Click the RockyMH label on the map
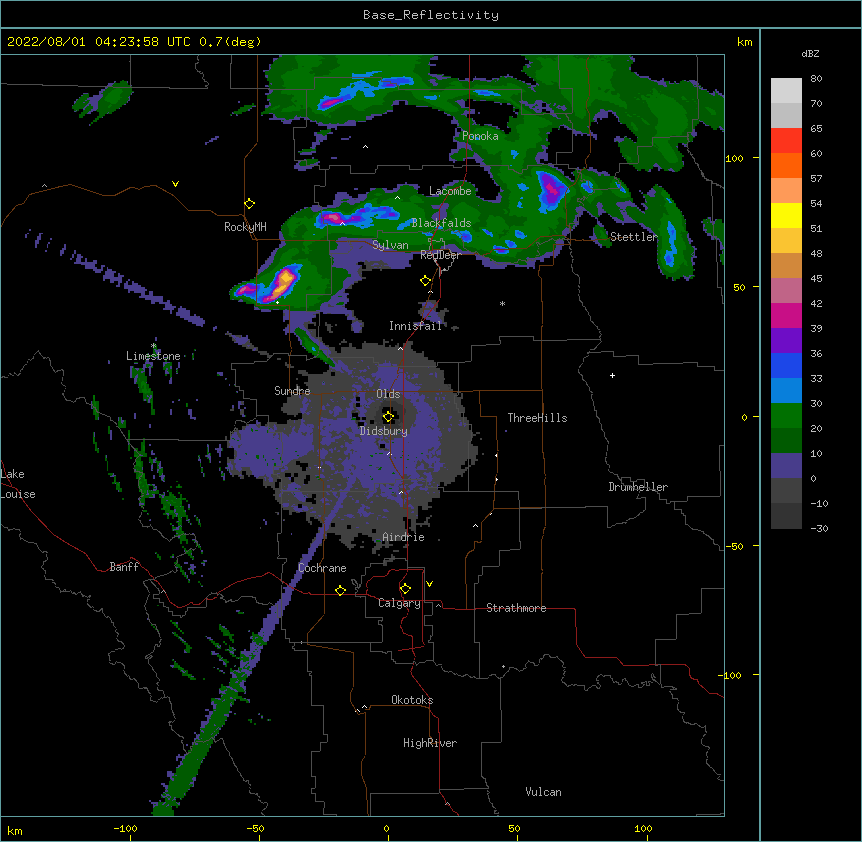 click(245, 227)
